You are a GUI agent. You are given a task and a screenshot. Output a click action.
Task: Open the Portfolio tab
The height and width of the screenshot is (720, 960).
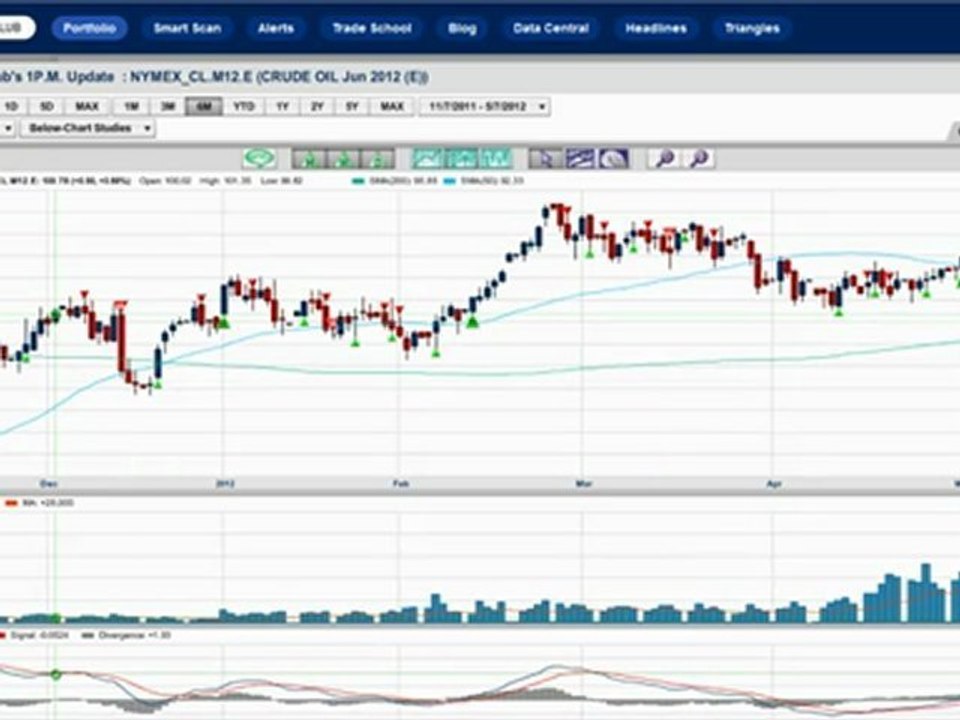coord(89,28)
